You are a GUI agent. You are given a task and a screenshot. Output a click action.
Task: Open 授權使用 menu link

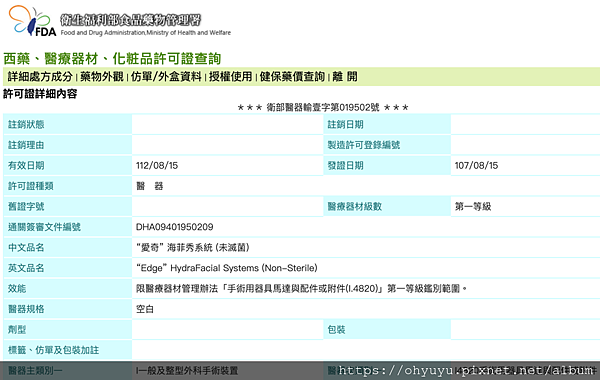(230, 77)
